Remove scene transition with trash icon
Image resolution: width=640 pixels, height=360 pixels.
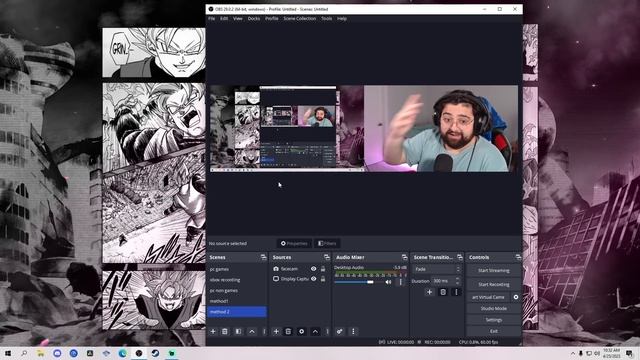[443, 292]
